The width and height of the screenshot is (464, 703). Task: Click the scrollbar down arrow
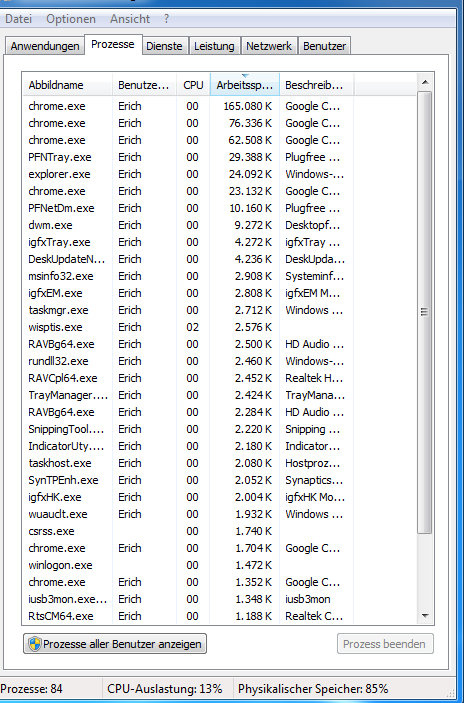(425, 616)
